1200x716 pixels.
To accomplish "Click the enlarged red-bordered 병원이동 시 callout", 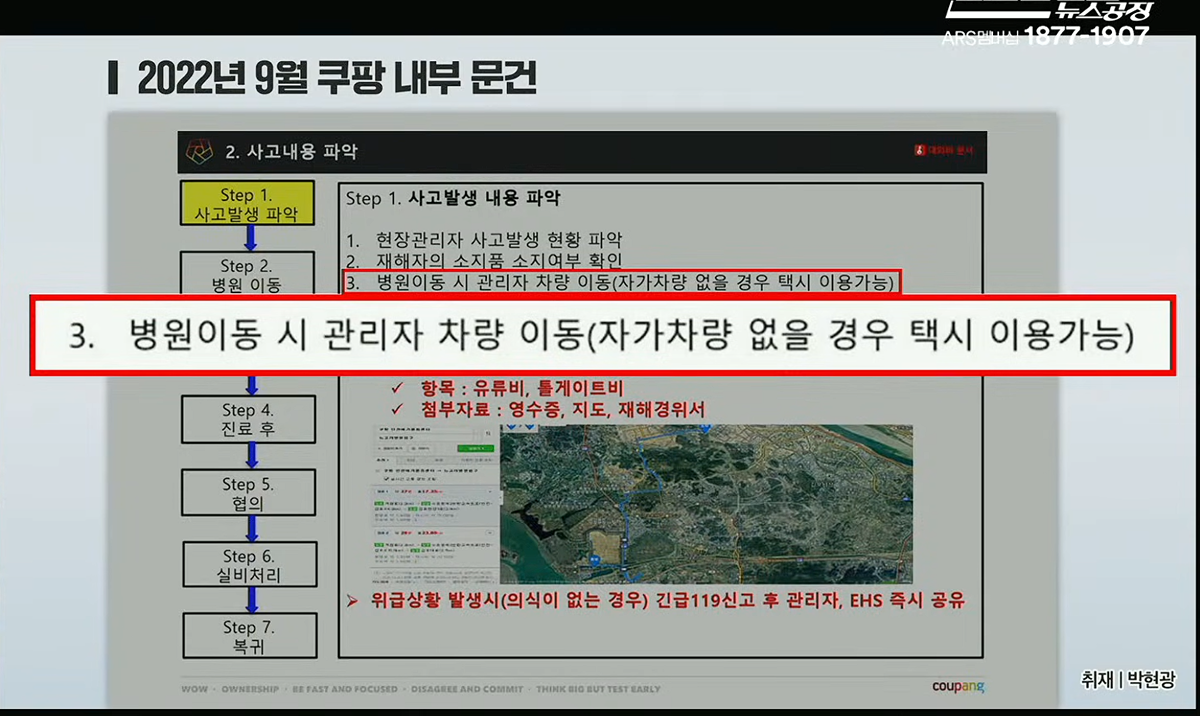I will [601, 335].
